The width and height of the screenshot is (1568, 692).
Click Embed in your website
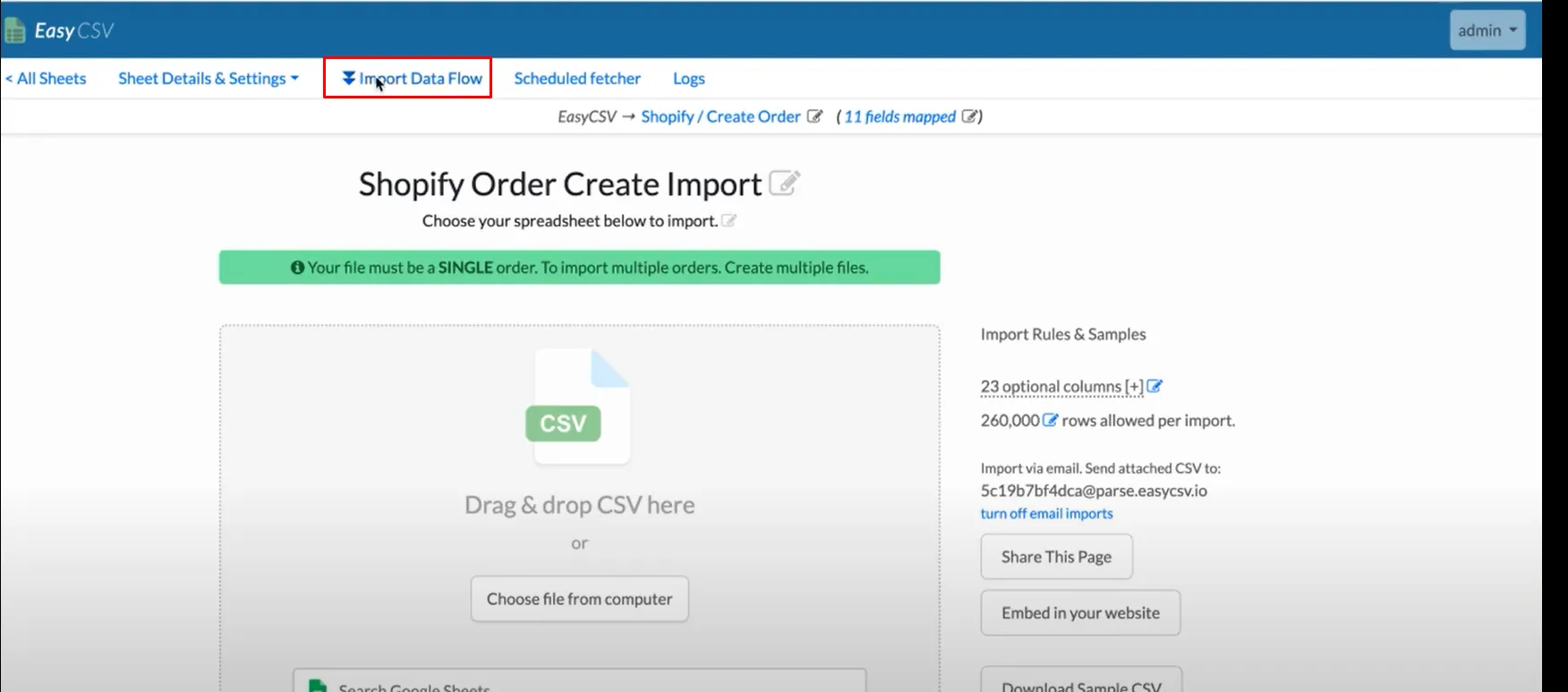(x=1080, y=613)
